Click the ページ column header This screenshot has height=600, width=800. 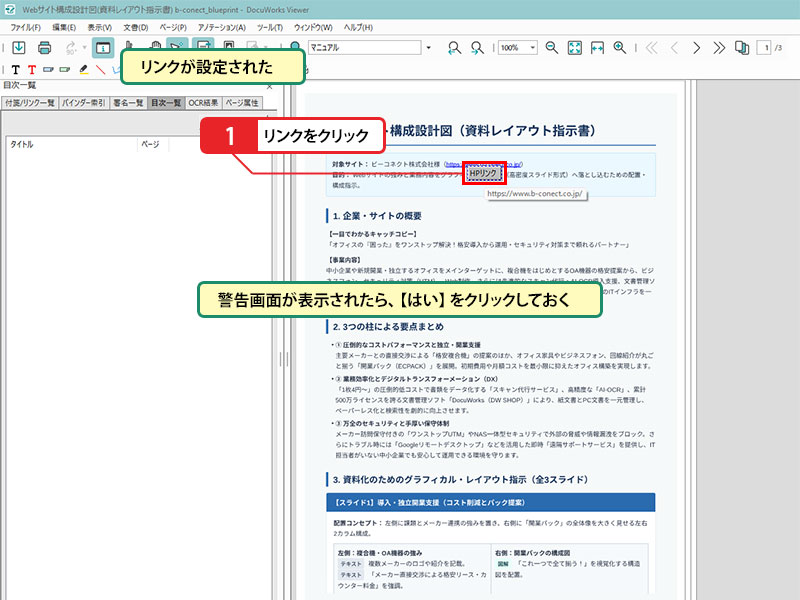(x=153, y=144)
